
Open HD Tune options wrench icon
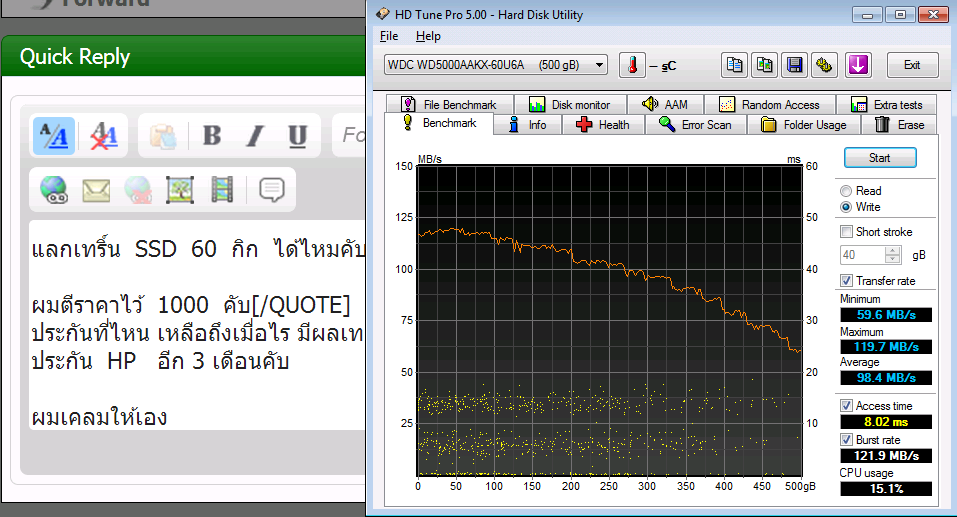(x=824, y=65)
